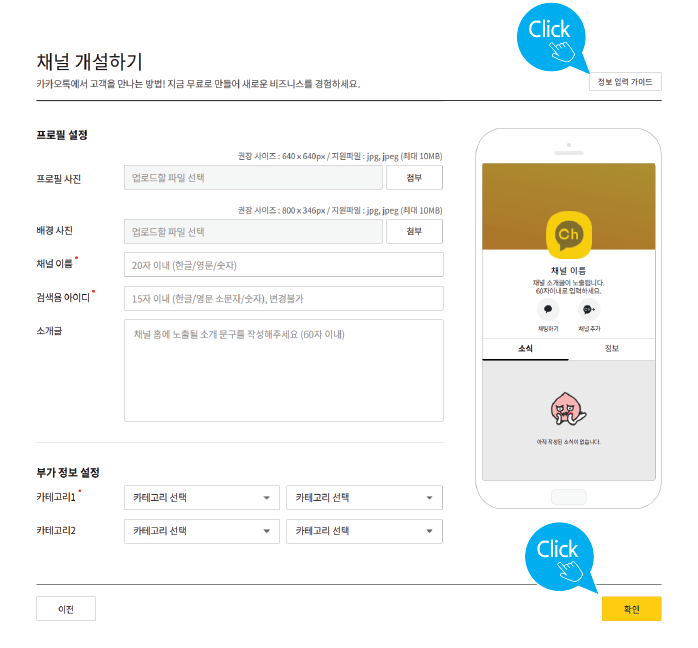Click the top Click hand bubble graphic
698x648 pixels.
(553, 38)
